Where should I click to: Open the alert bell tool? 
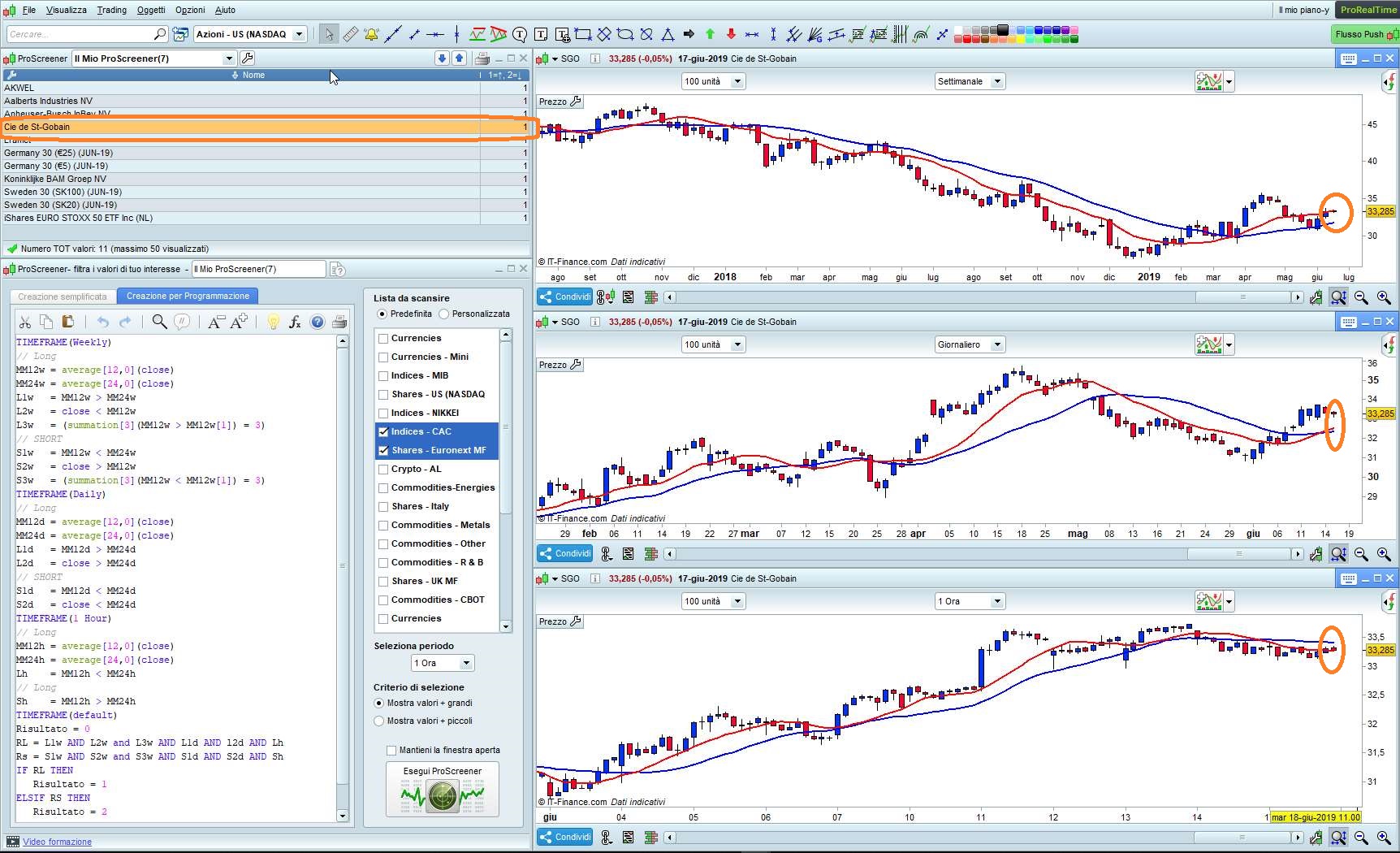click(x=372, y=34)
